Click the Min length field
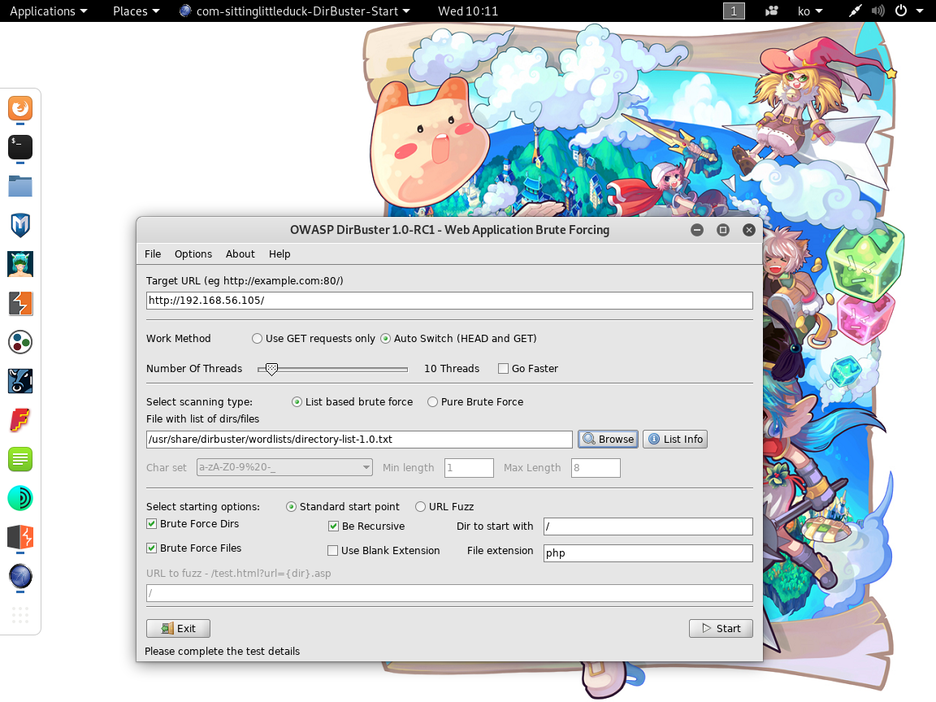Image resolution: width=936 pixels, height=702 pixels. coord(469,467)
